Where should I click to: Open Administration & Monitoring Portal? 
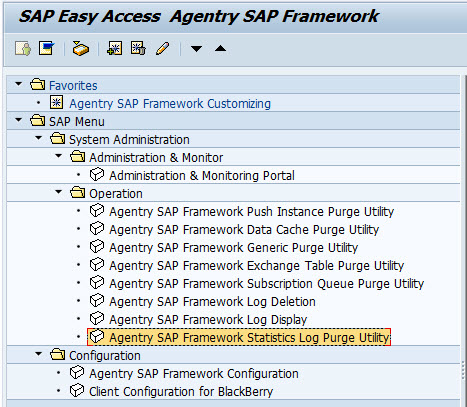202,176
